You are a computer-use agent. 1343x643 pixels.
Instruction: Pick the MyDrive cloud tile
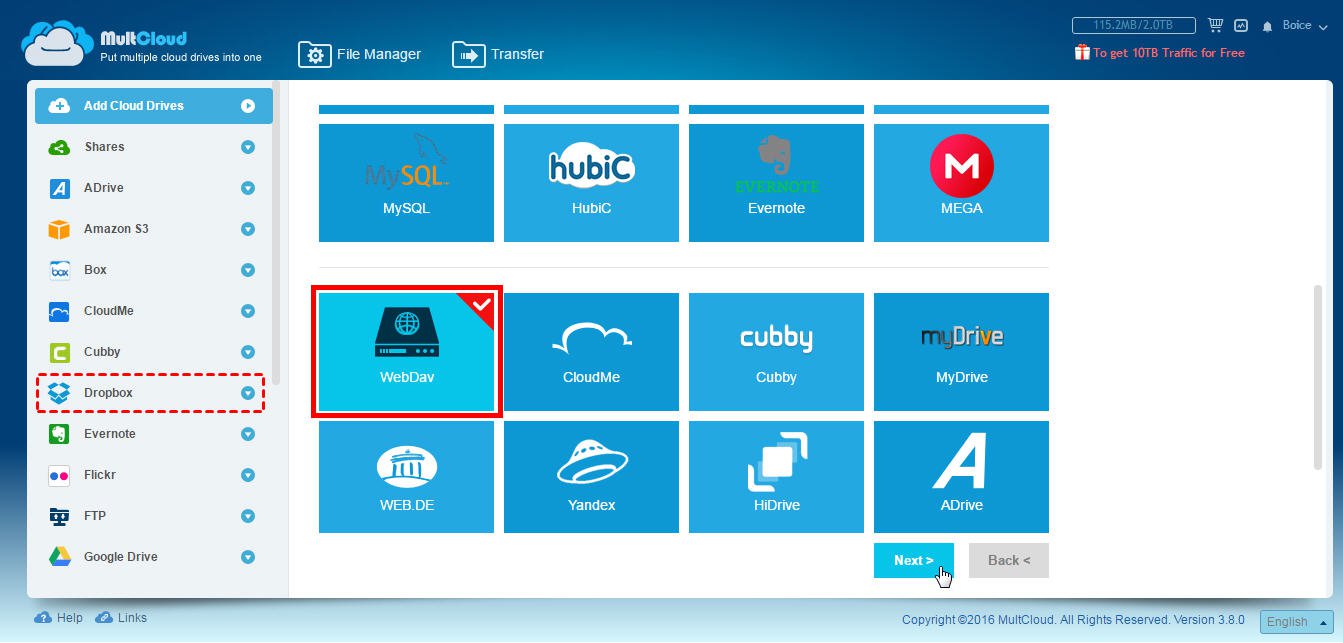coord(961,351)
